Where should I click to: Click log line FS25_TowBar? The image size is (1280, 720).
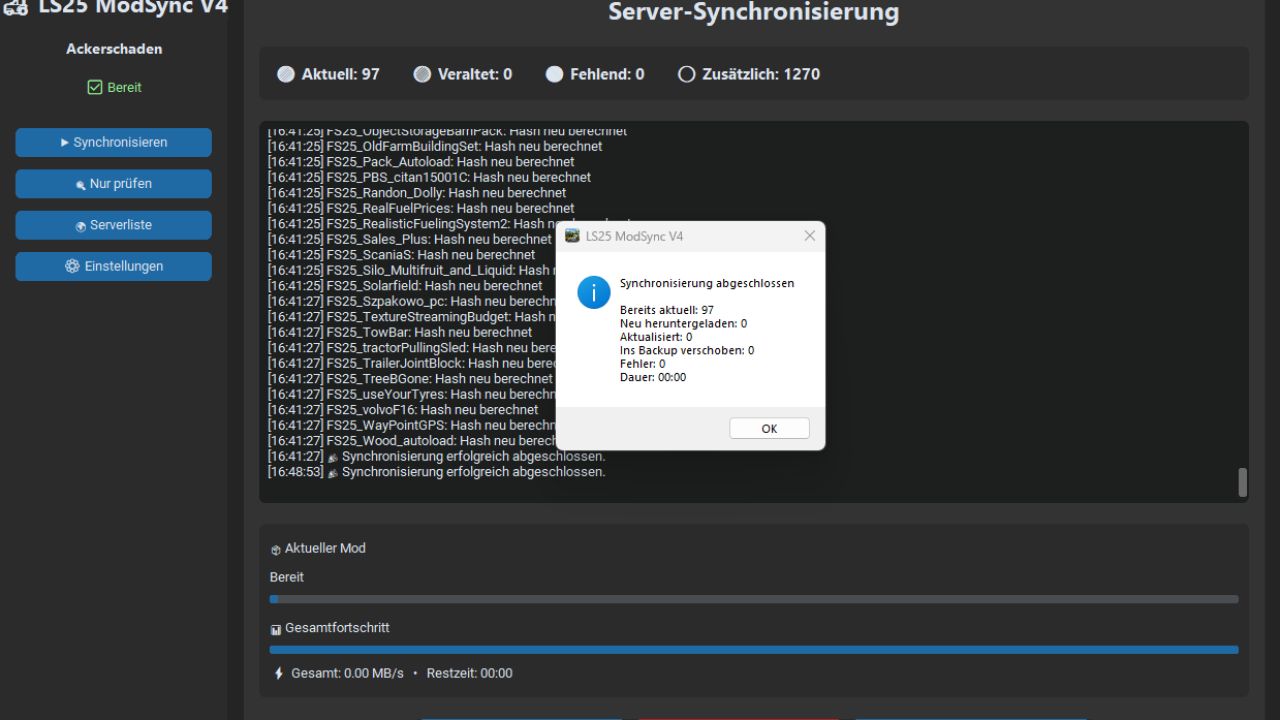pyautogui.click(x=400, y=332)
